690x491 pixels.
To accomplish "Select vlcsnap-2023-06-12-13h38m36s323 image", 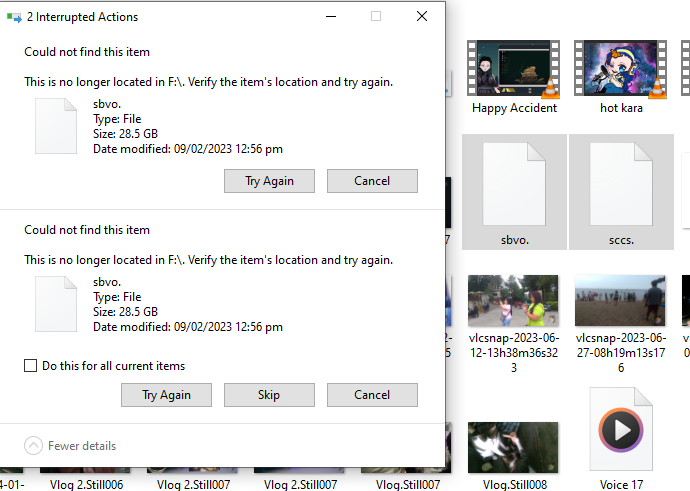I will pos(513,301).
